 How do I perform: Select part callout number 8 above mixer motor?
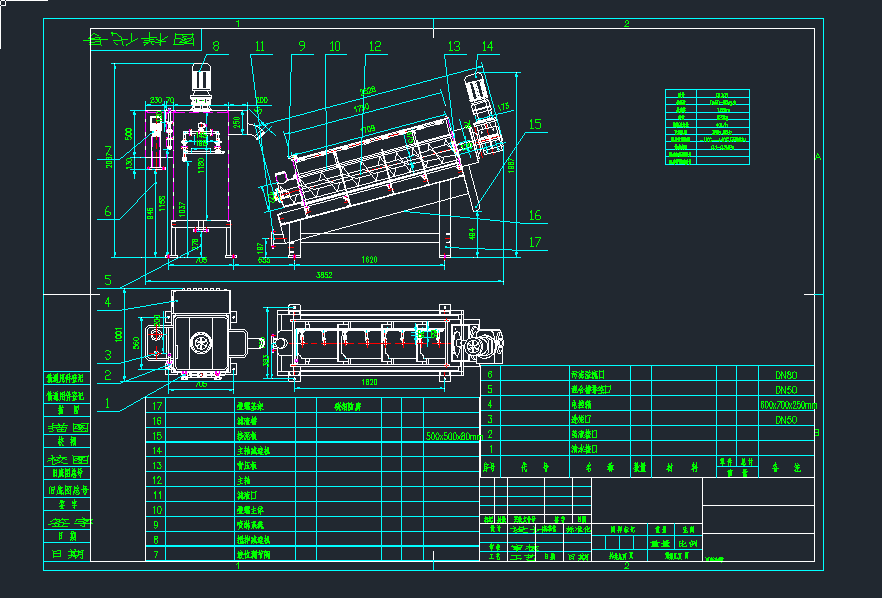215,47
